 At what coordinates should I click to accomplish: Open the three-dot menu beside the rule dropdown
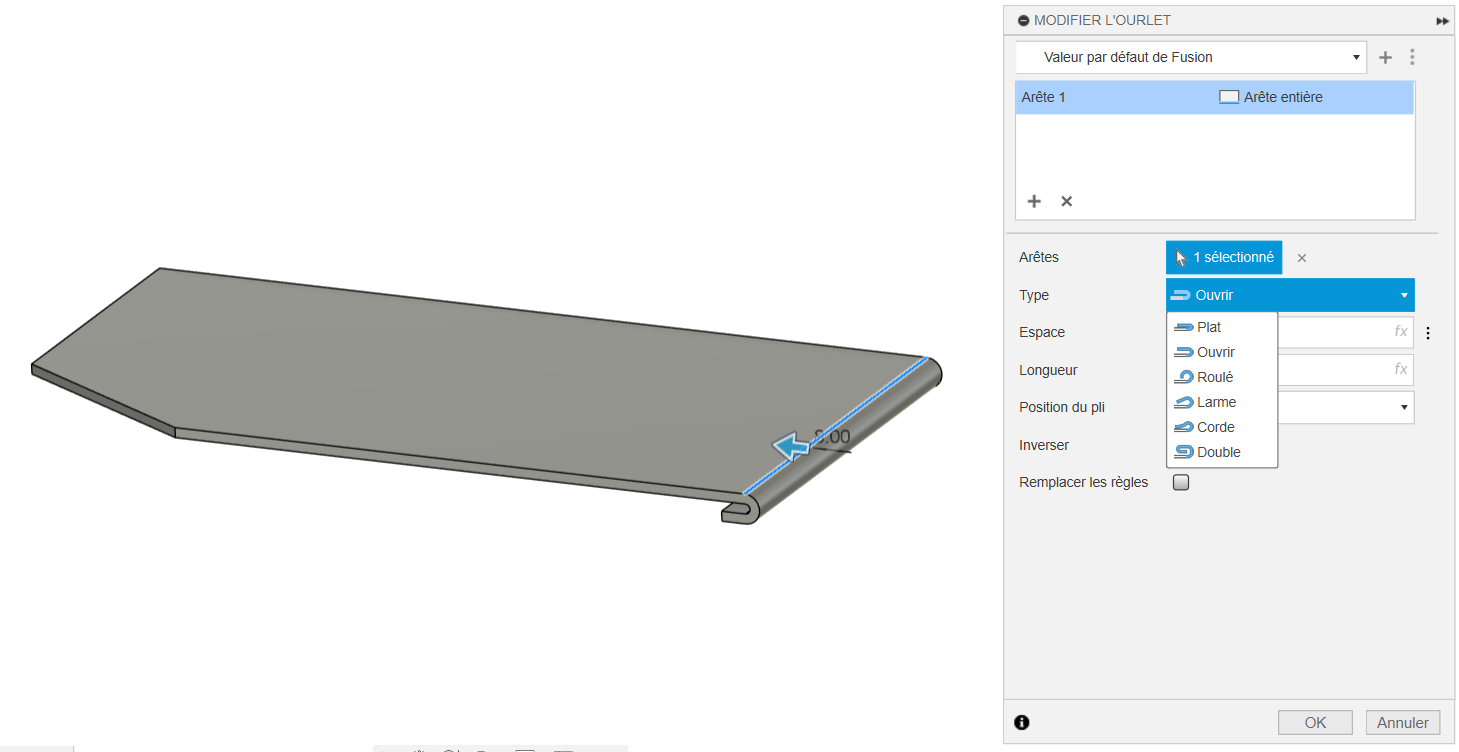coord(1412,58)
